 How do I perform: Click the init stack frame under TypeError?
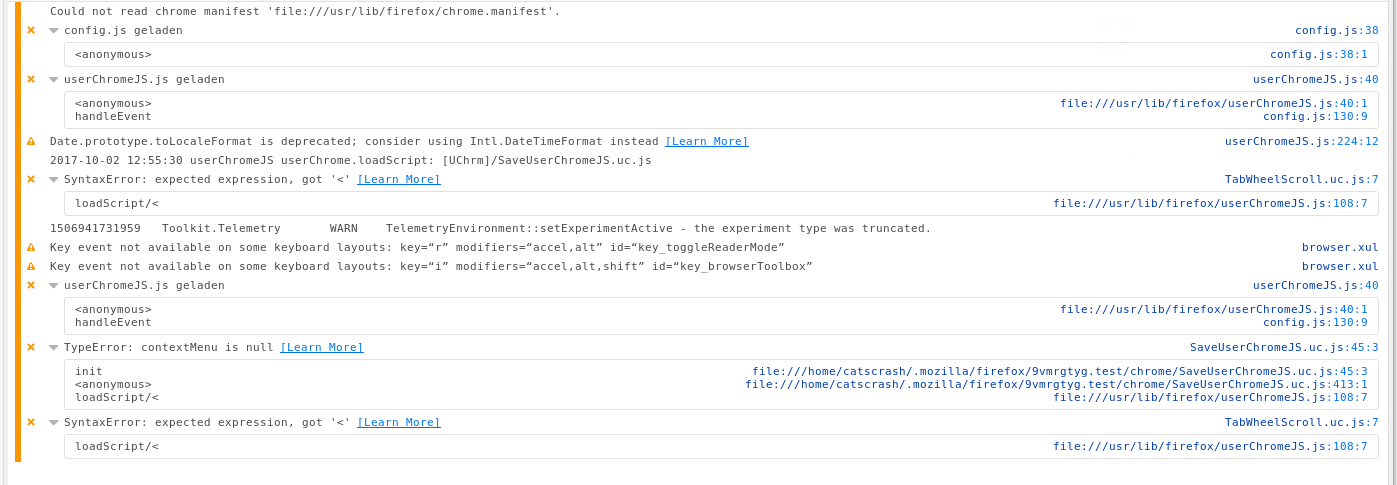click(x=89, y=371)
